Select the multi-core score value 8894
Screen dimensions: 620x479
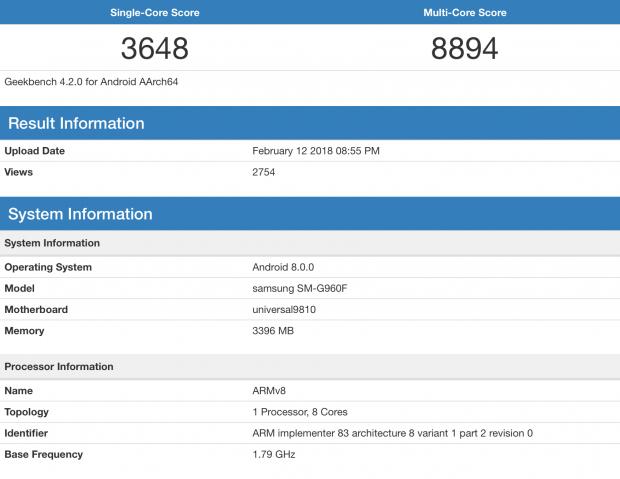pos(464,48)
